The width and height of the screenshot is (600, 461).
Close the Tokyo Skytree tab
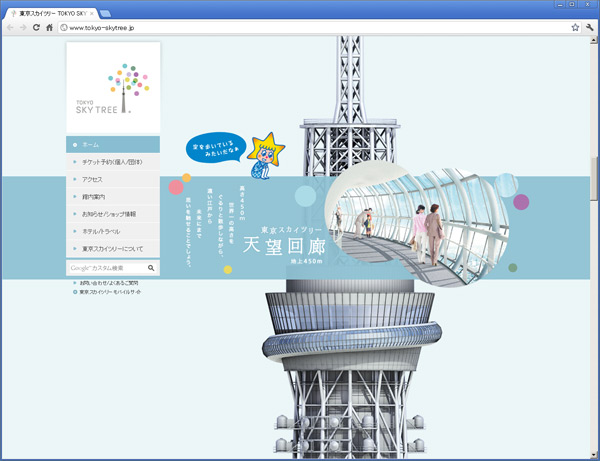[92, 13]
